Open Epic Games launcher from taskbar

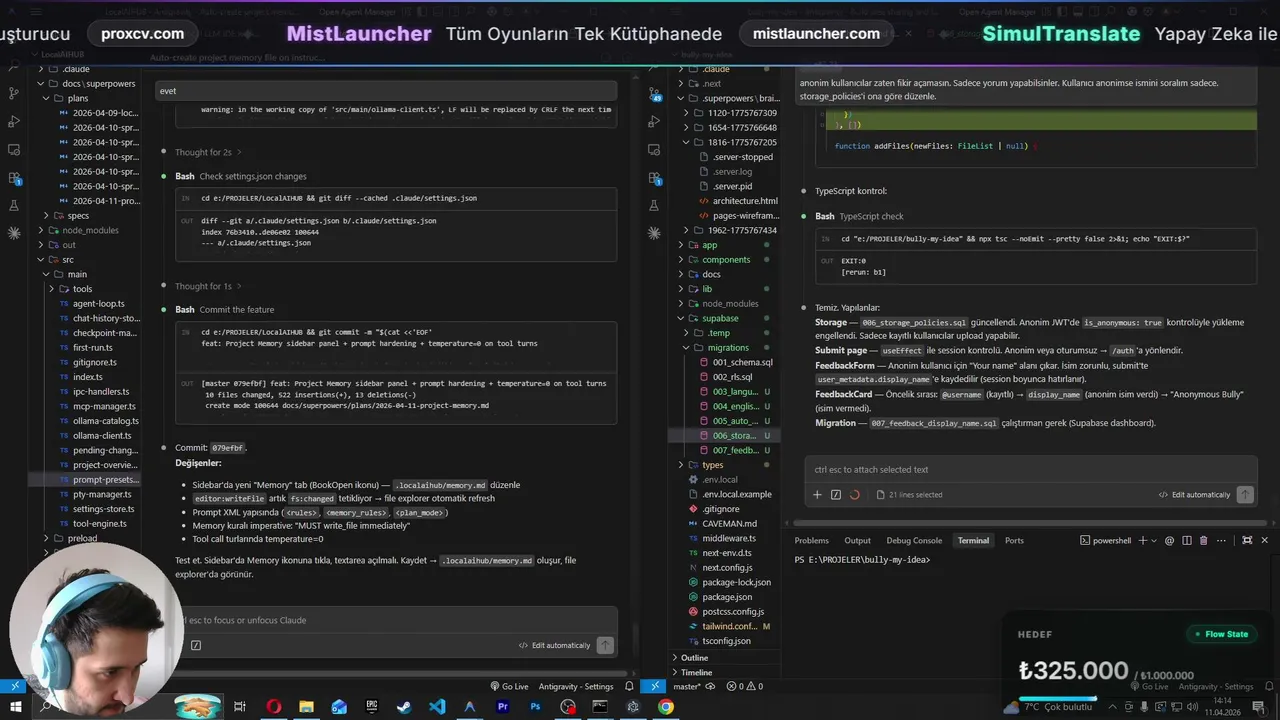point(371,707)
